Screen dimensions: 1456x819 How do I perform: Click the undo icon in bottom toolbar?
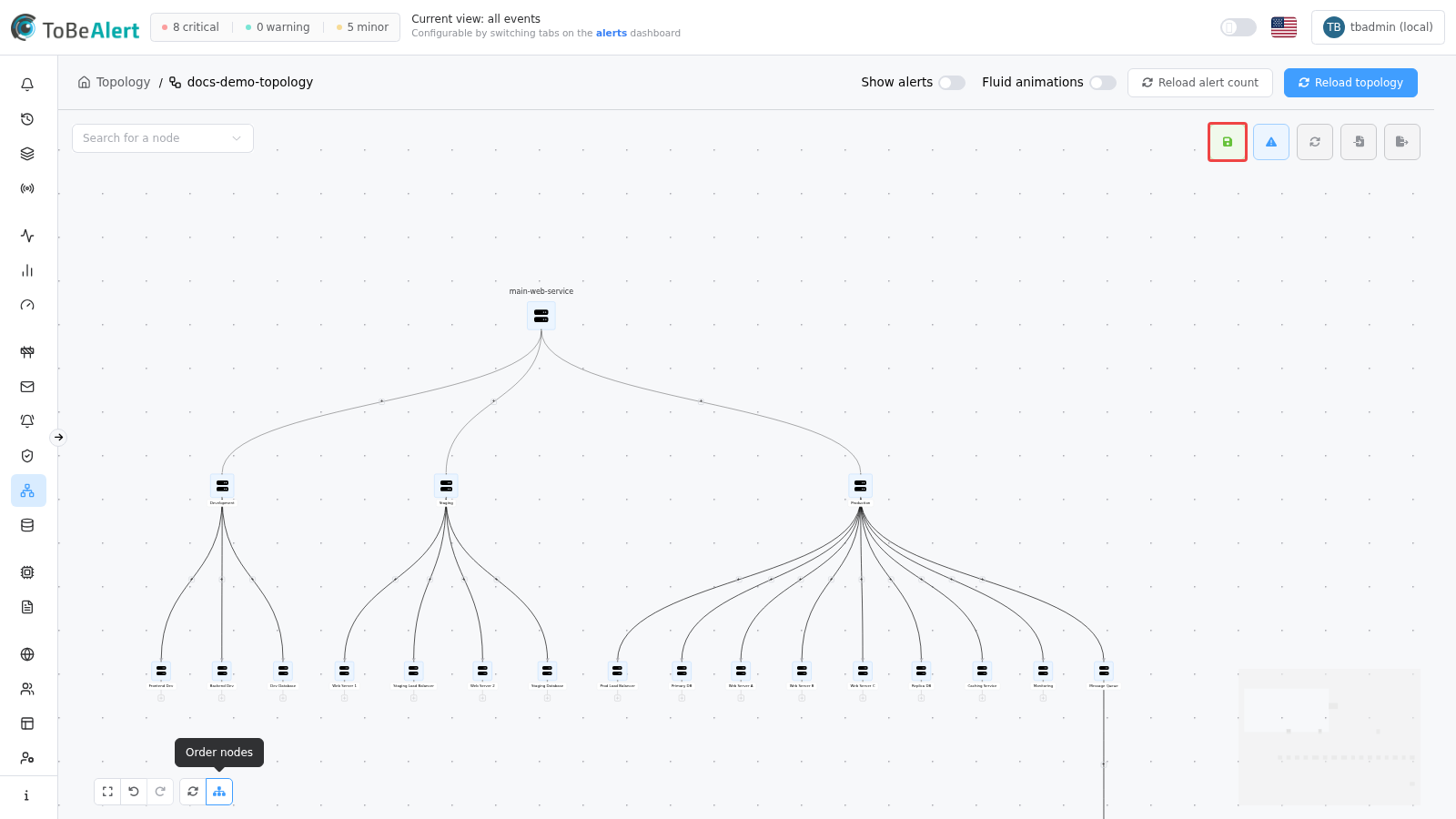(134, 792)
